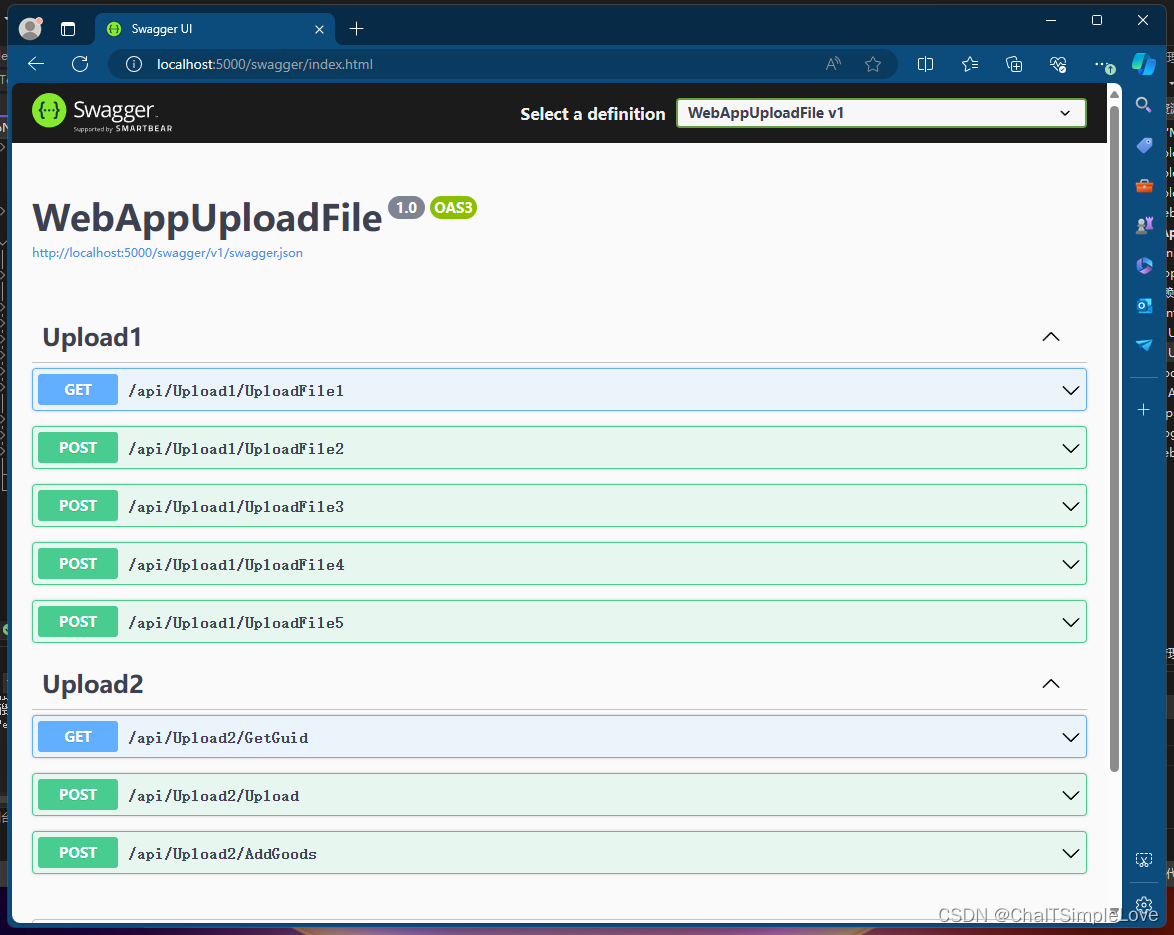Maximize the browser window
The height and width of the screenshot is (935, 1174).
coord(1097,21)
